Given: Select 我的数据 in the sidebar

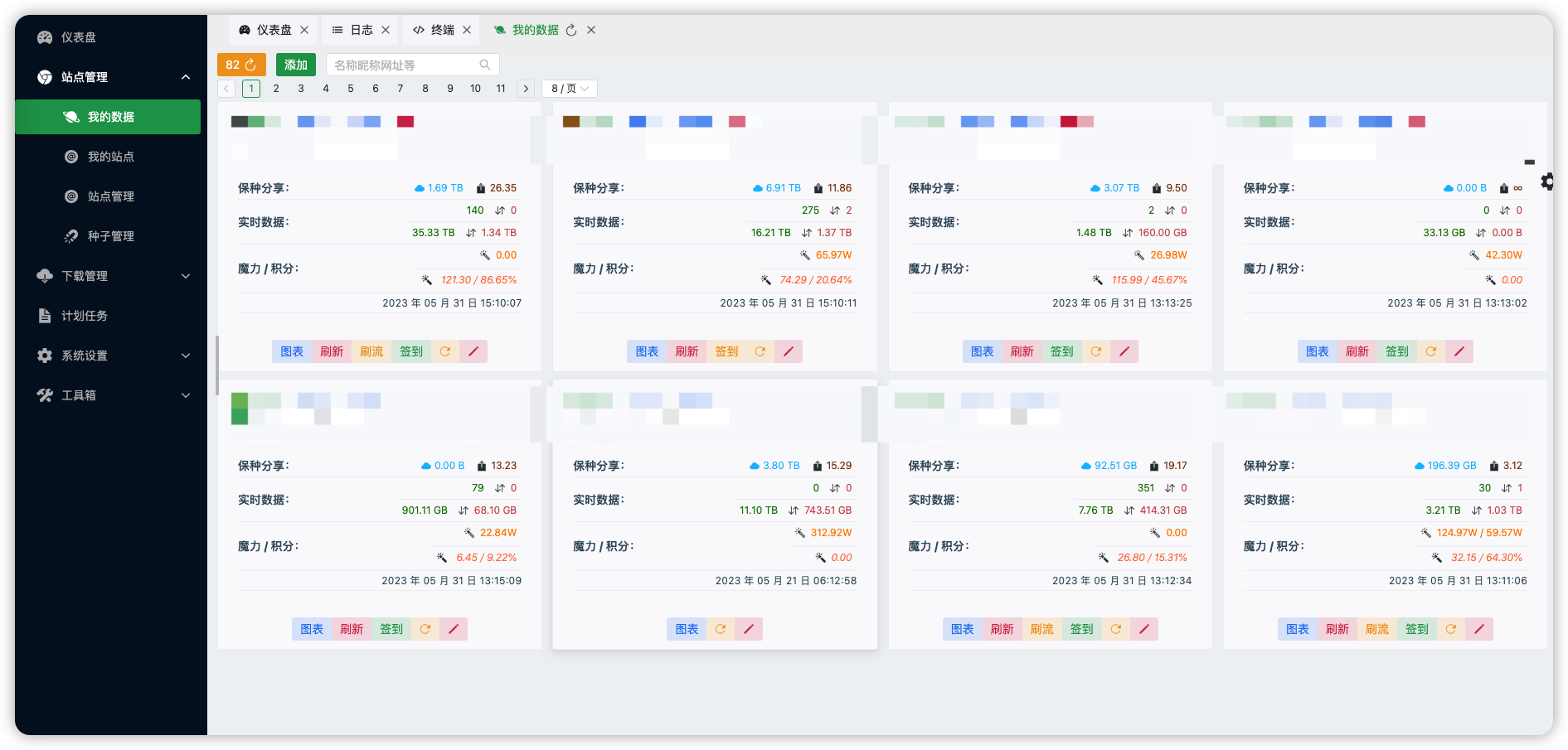Looking at the screenshot, I should (x=108, y=117).
